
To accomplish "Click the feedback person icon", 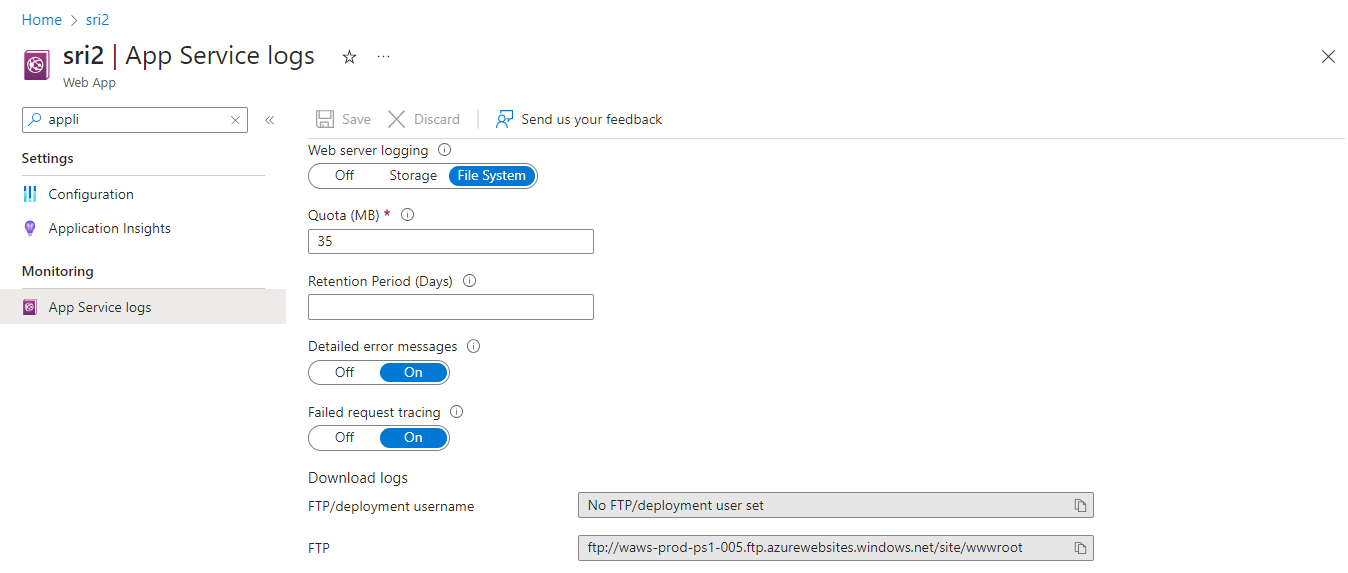I will (505, 119).
